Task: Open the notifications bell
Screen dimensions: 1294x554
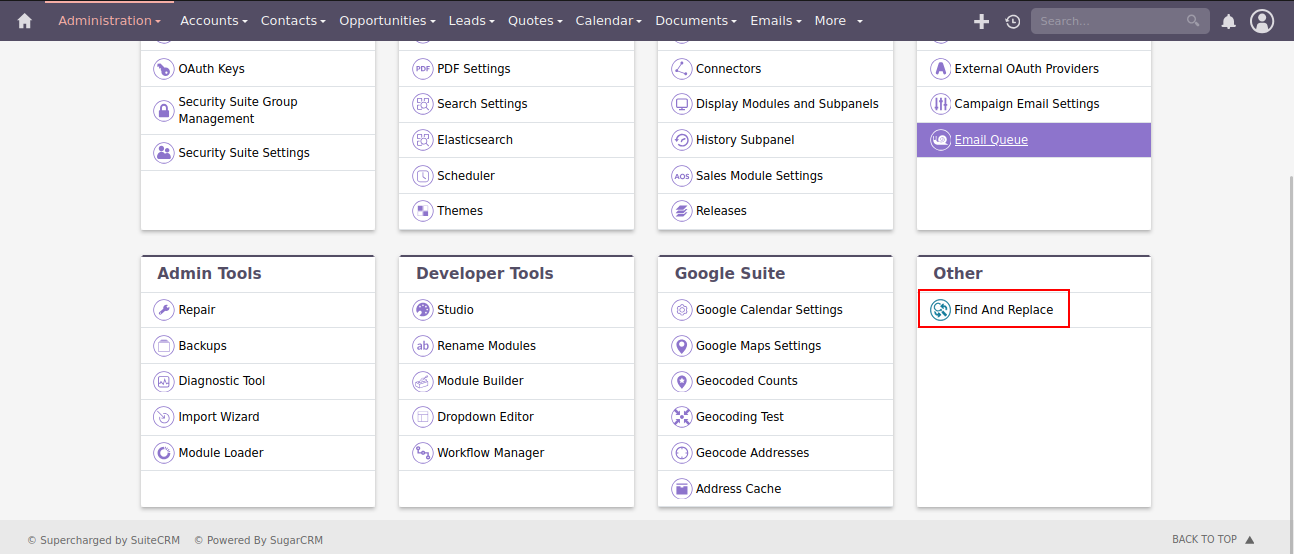Action: [x=1229, y=21]
